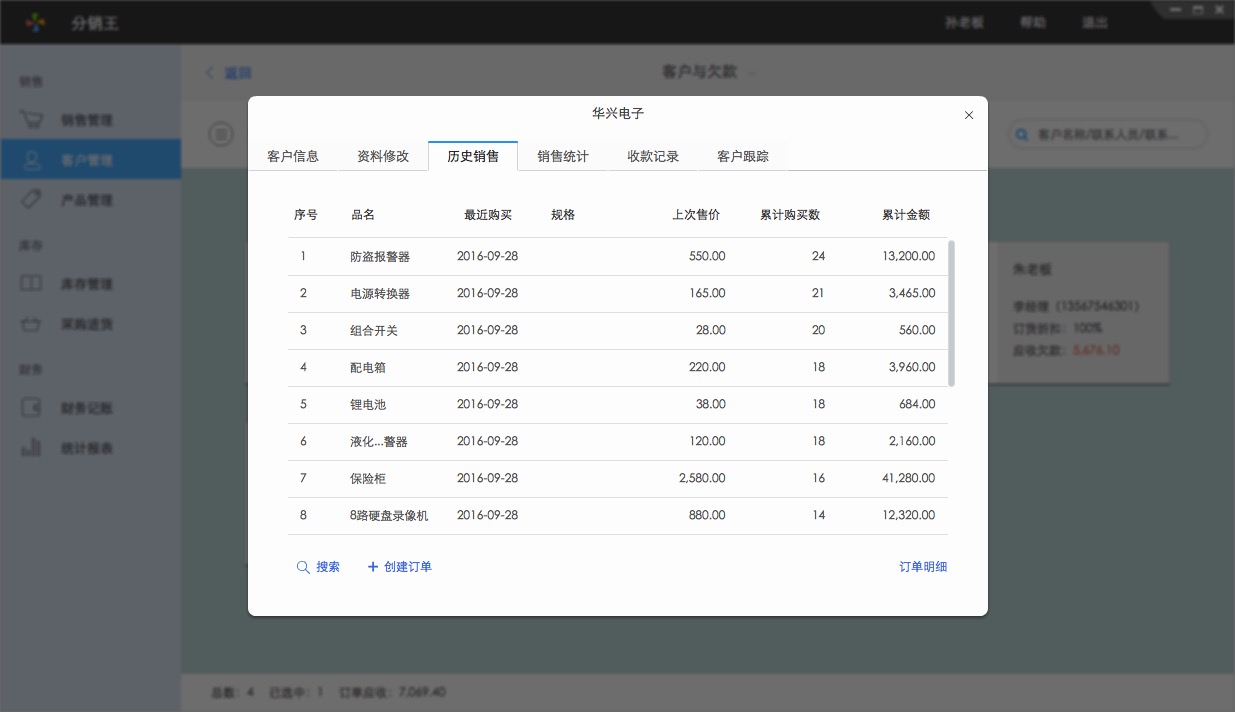The image size is (1235, 712).
Task: Click the plus icon for 创建订单
Action: [373, 567]
